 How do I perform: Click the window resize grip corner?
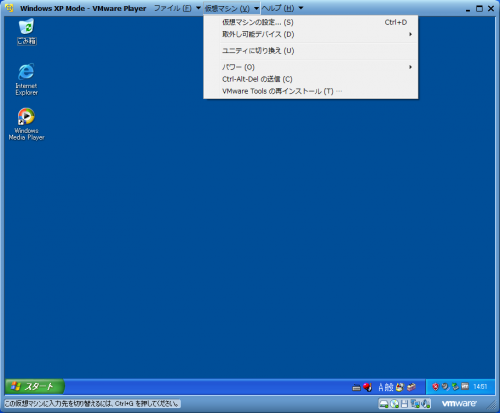[492, 405]
